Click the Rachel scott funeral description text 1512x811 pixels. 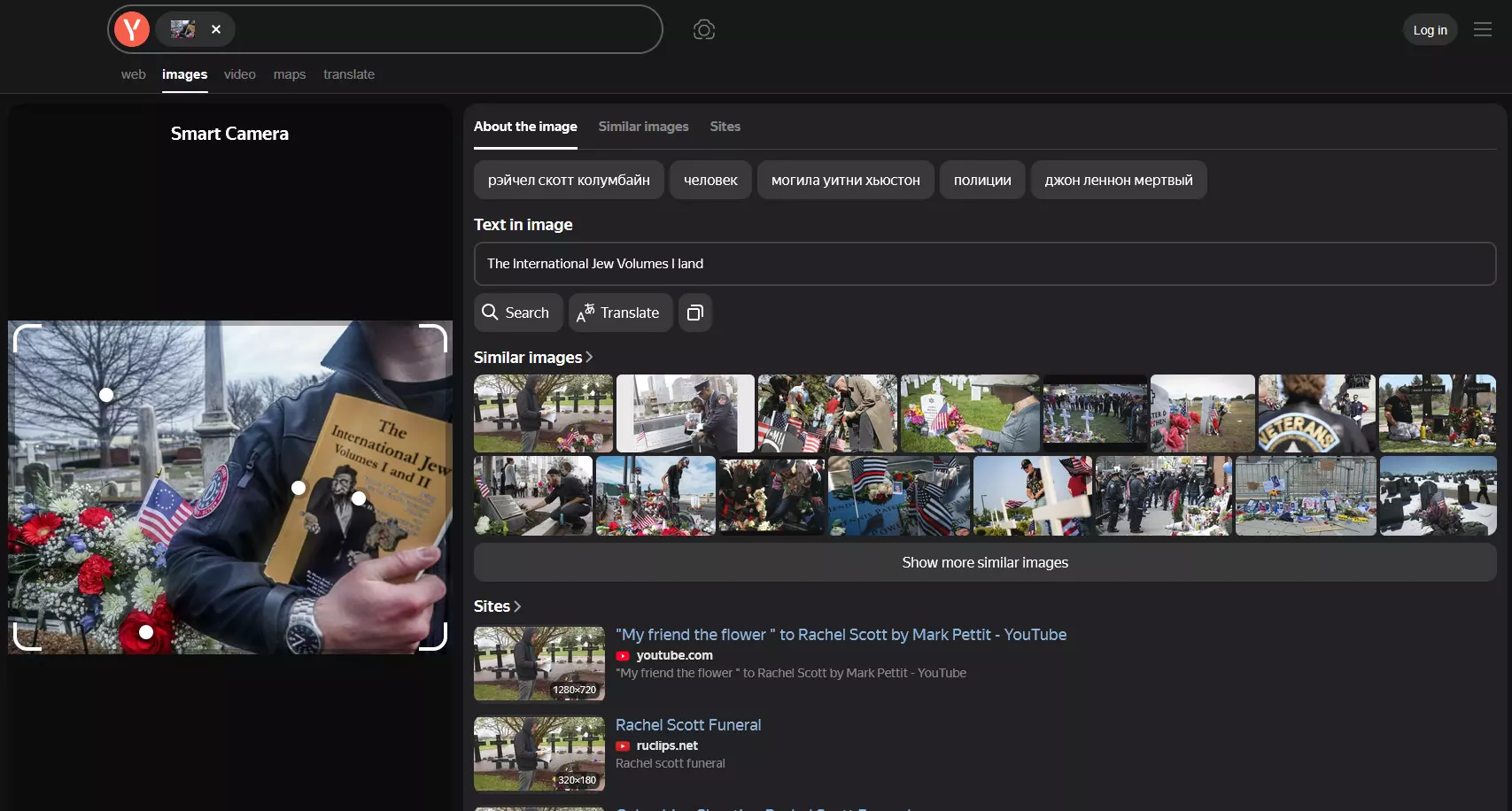click(671, 763)
